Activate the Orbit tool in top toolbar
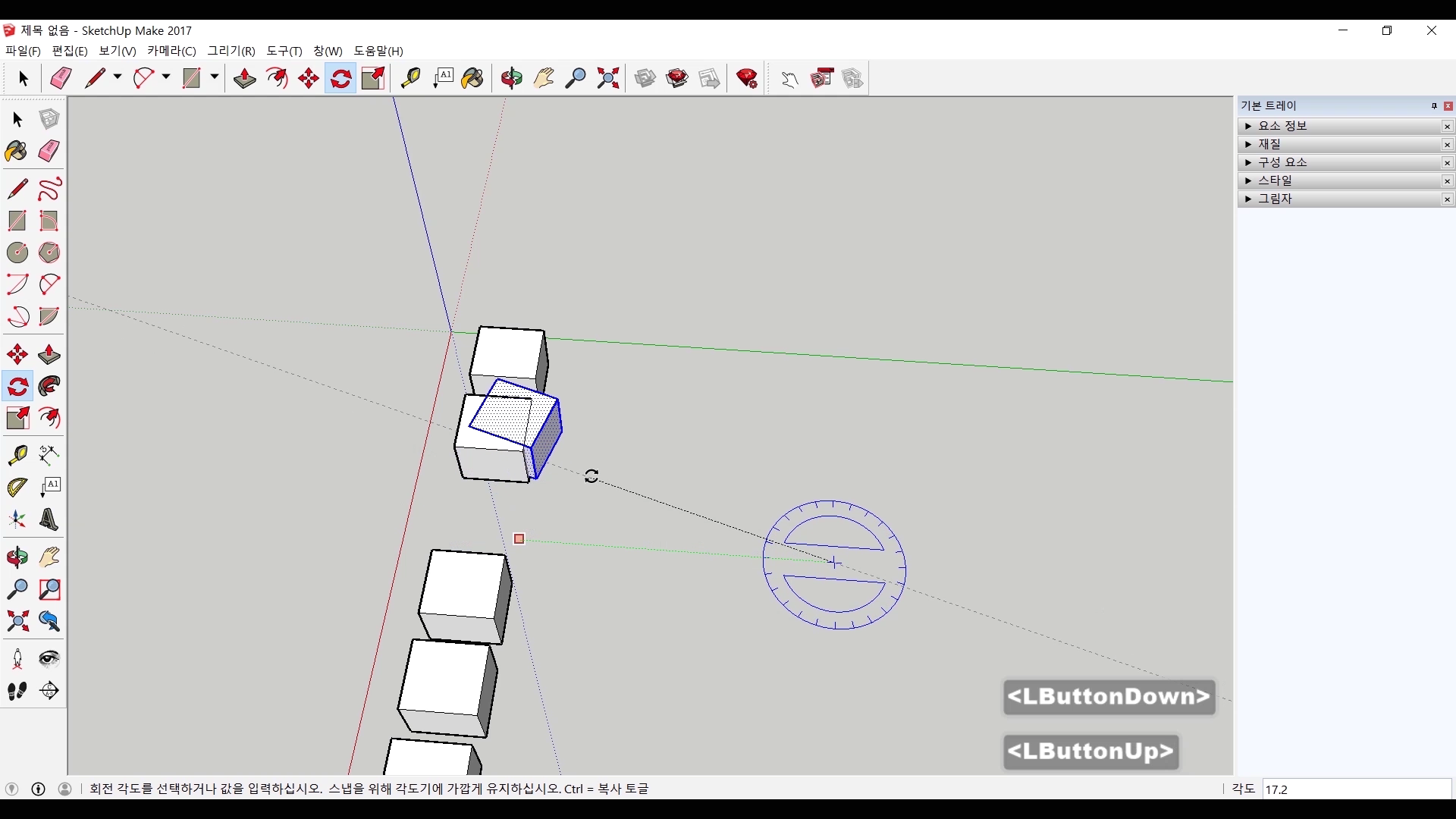This screenshot has width=1456, height=819. point(511,78)
